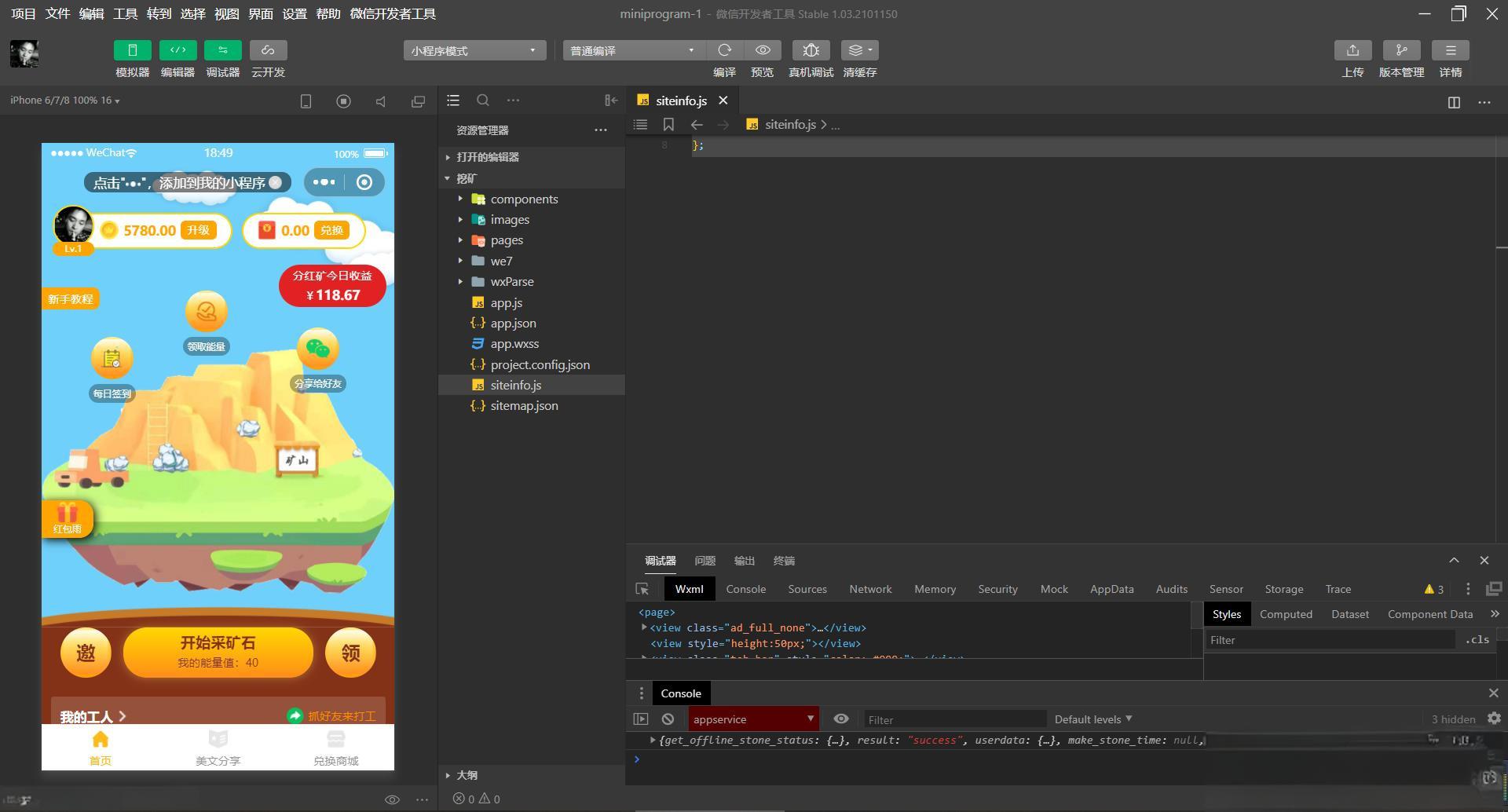Expand the components folder
Viewport: 1508px width, 812px height.
[x=524, y=199]
